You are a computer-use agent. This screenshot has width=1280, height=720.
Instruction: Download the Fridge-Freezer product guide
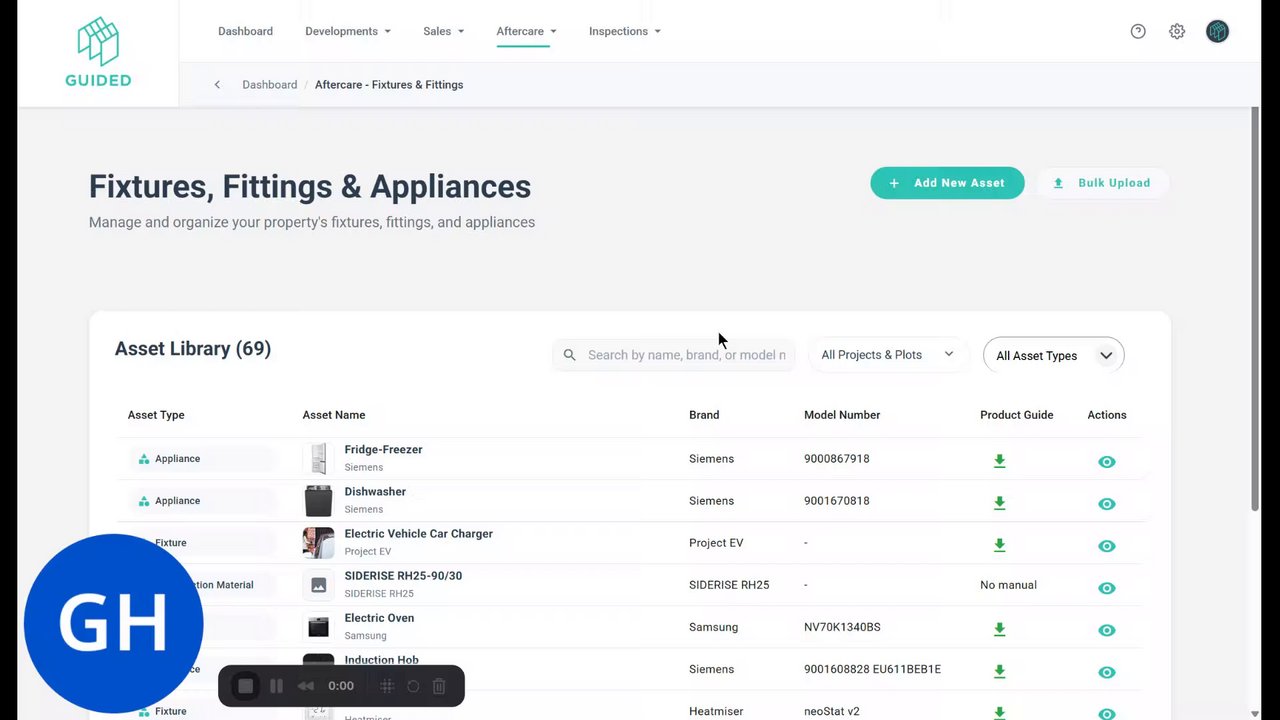pyautogui.click(x=999, y=461)
